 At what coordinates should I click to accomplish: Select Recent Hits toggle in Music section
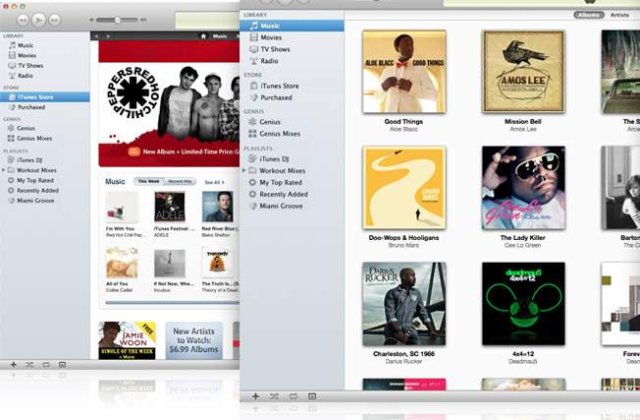[180, 181]
